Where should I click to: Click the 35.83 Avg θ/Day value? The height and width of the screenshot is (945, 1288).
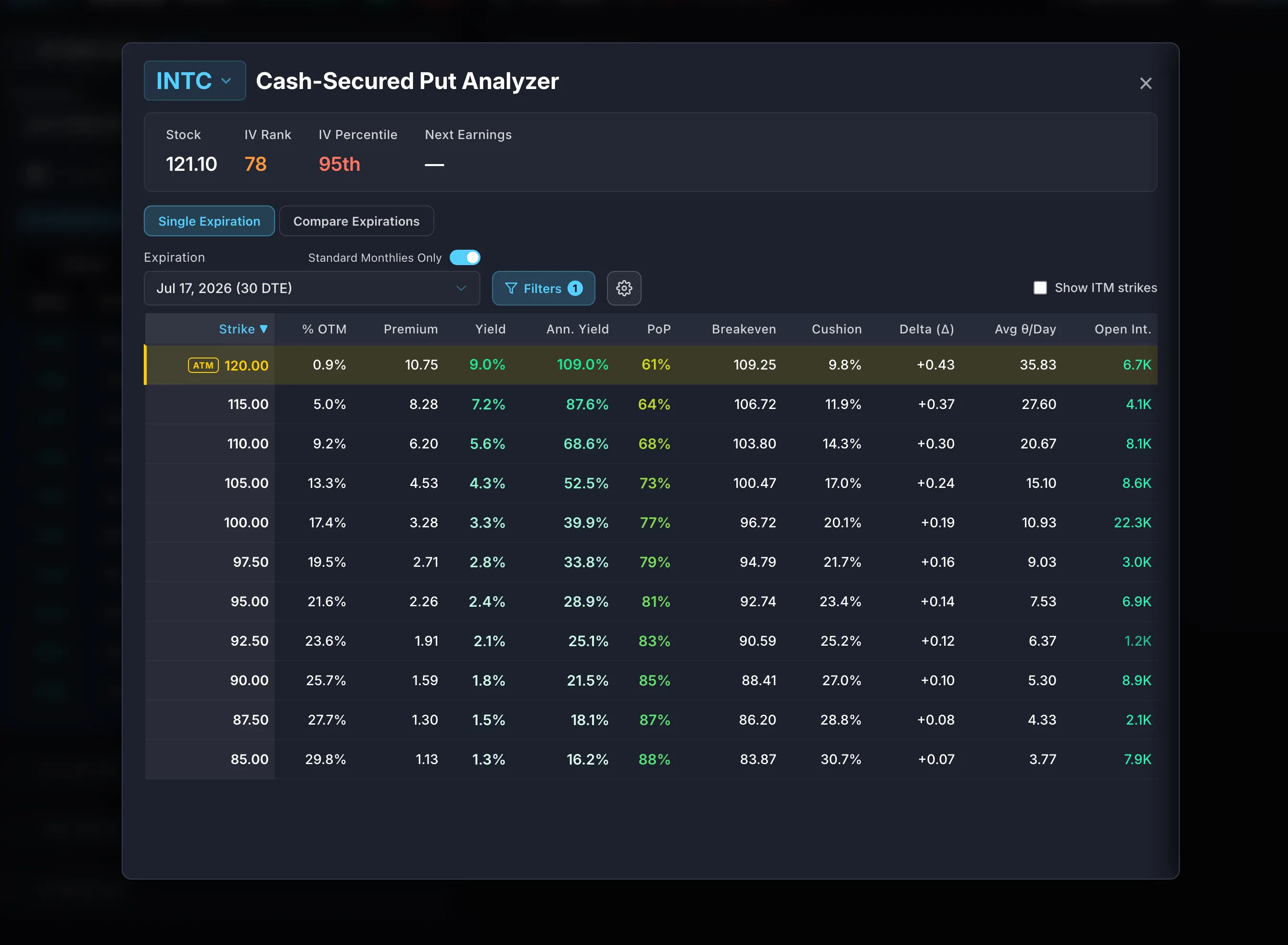1037,365
